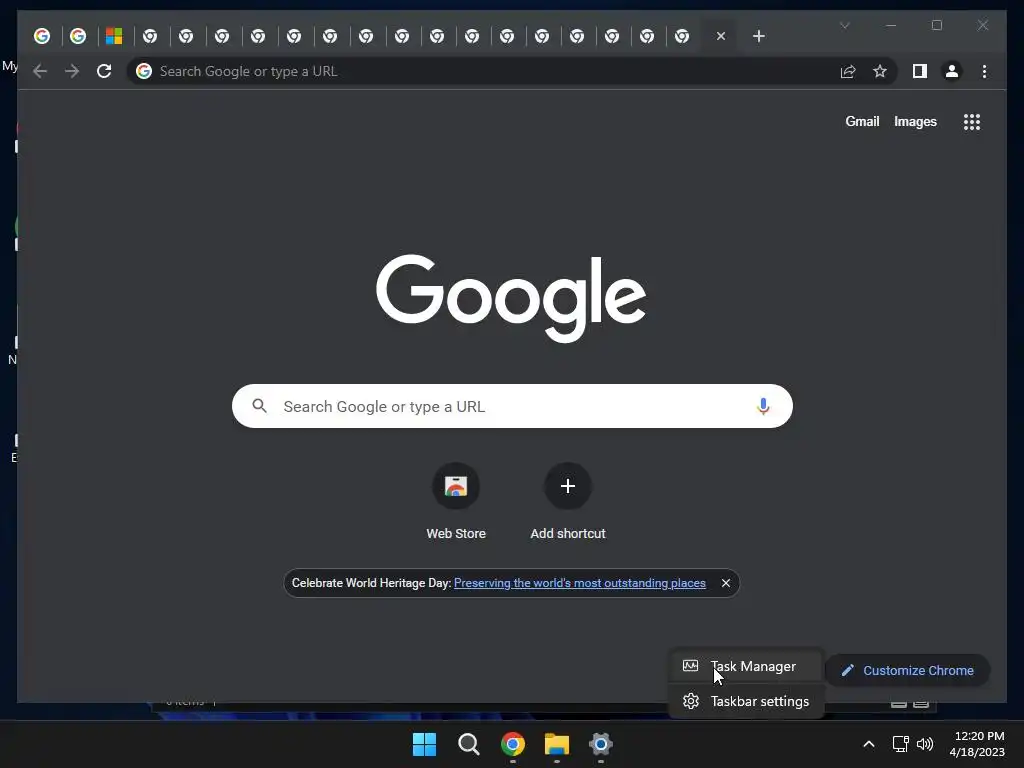This screenshot has width=1024, height=768.
Task: Click Customize Chrome button
Action: [x=908, y=671]
